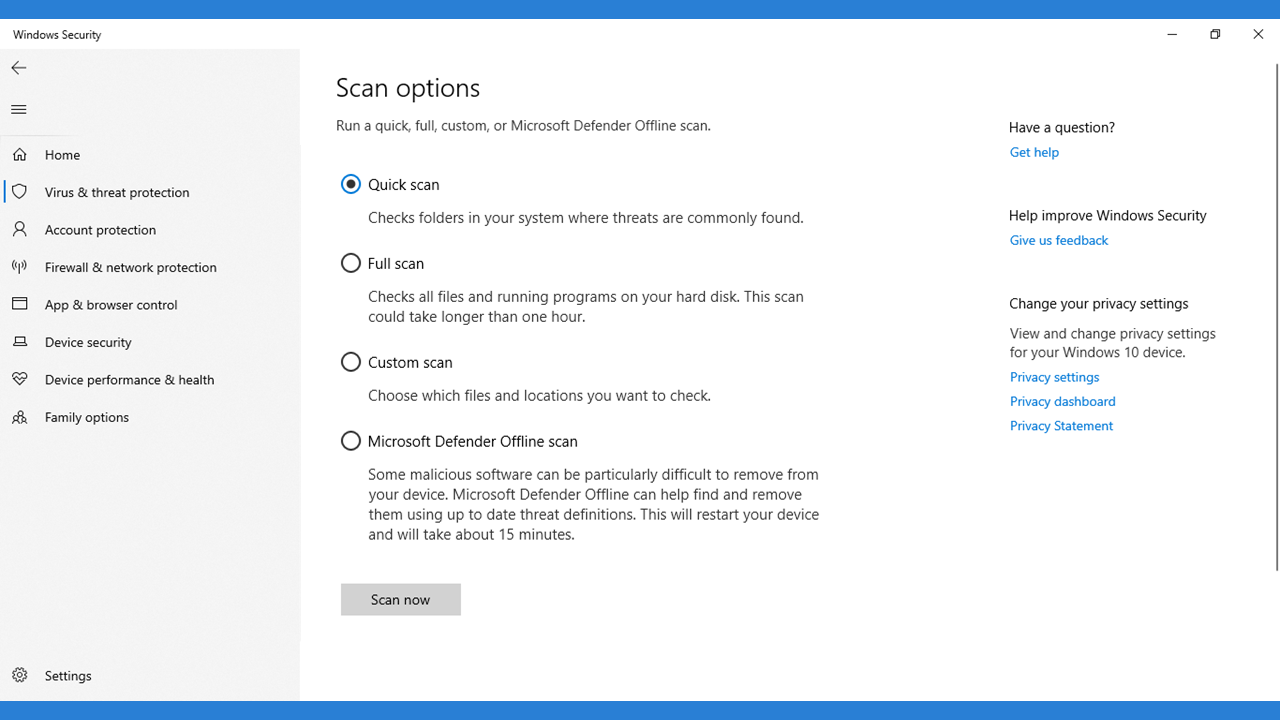Click the Account protection person icon
The width and height of the screenshot is (1280, 720).
(x=19, y=229)
